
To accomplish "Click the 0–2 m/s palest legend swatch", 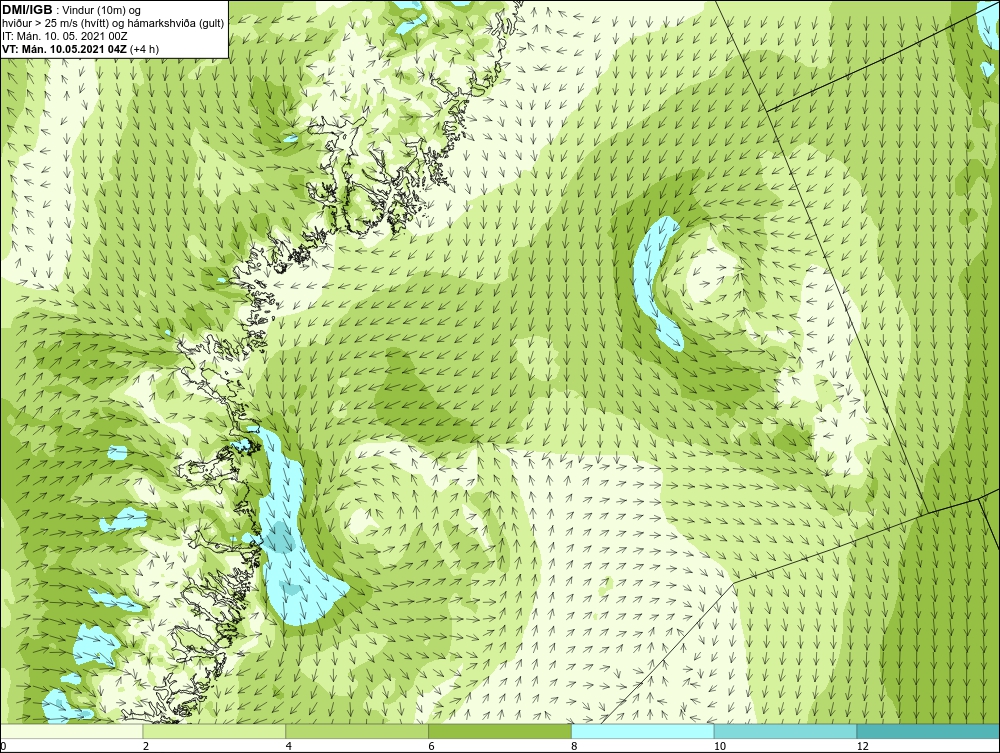I will [x=71, y=731].
